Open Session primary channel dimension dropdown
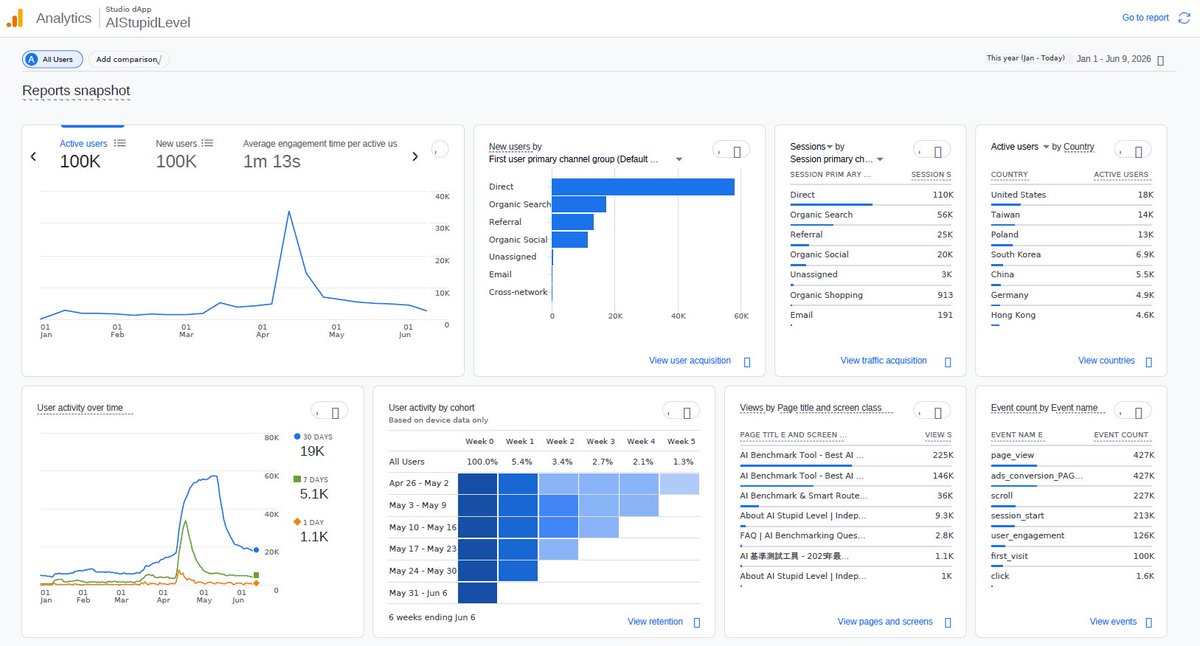 (880, 159)
